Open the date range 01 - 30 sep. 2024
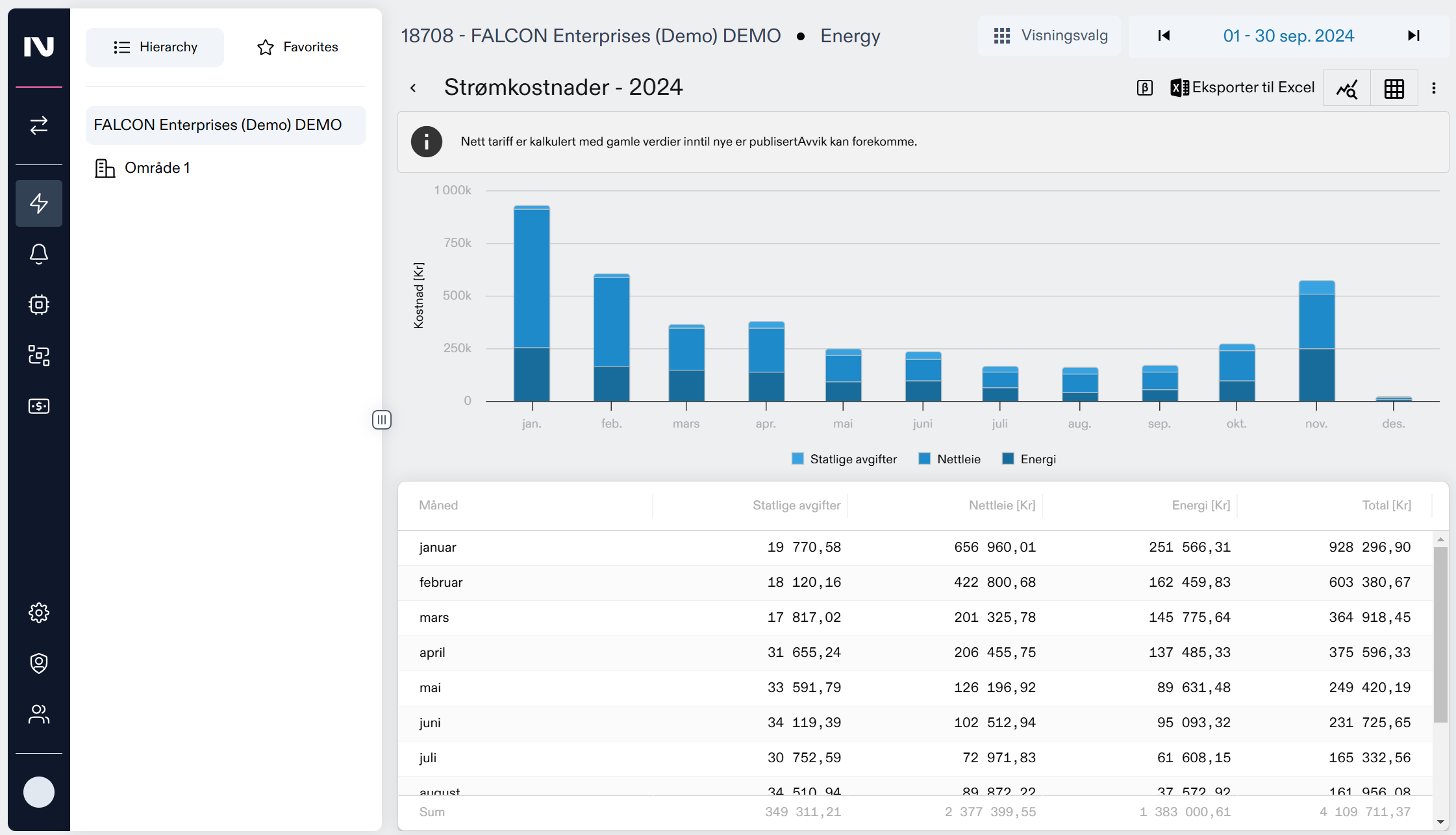 click(x=1288, y=36)
